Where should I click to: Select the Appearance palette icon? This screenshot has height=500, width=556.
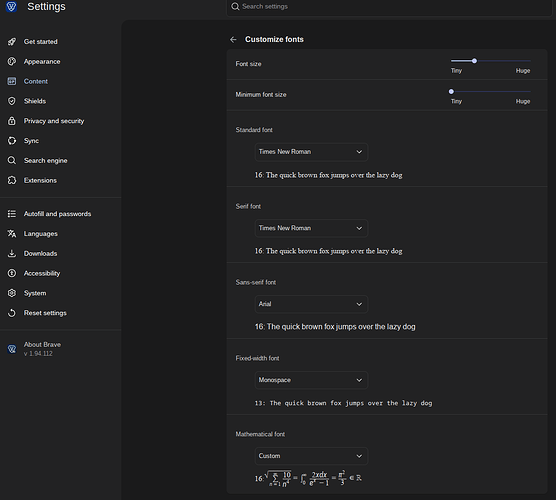(12, 61)
